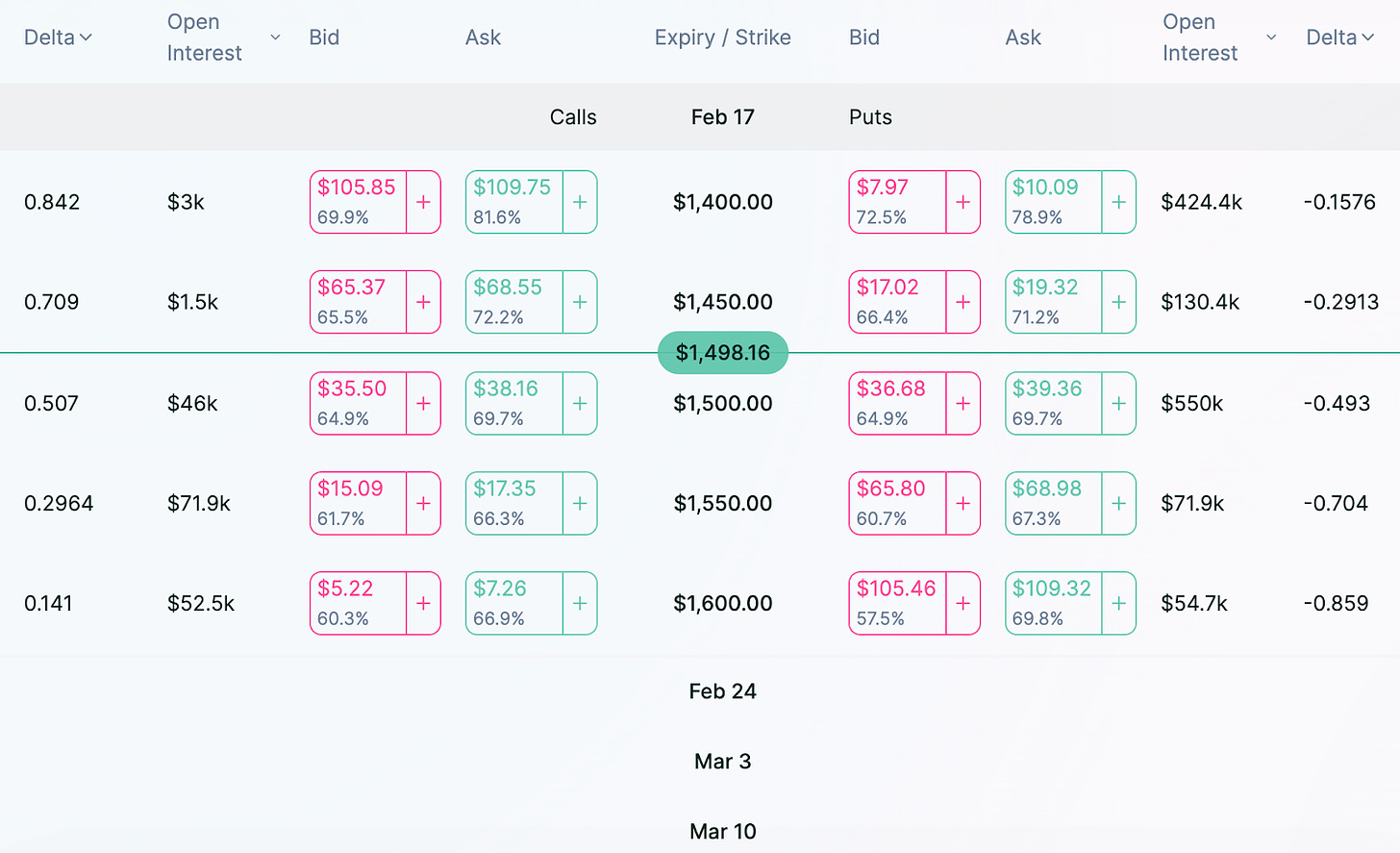Image resolution: width=1400 pixels, height=853 pixels.
Task: Click plus on $1,600 put bid $105.46
Action: (962, 603)
